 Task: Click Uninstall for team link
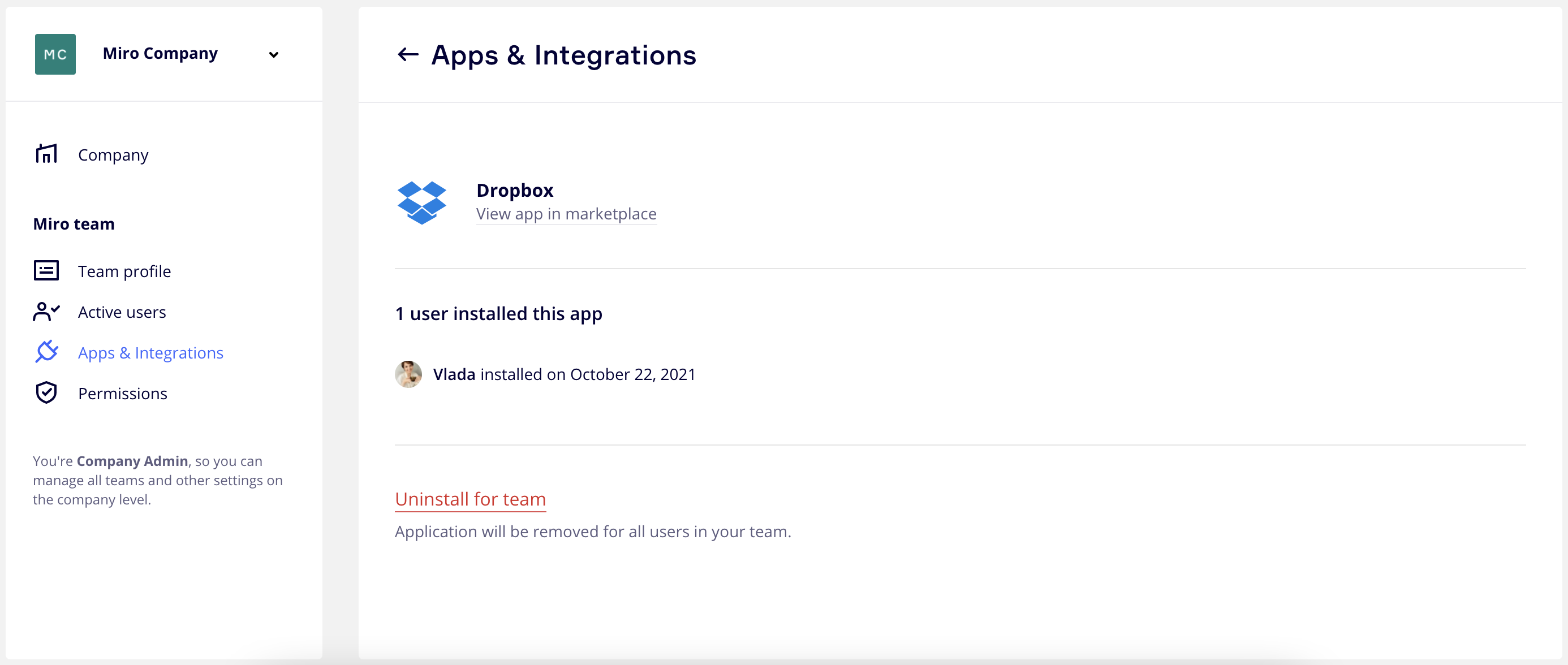coord(470,499)
